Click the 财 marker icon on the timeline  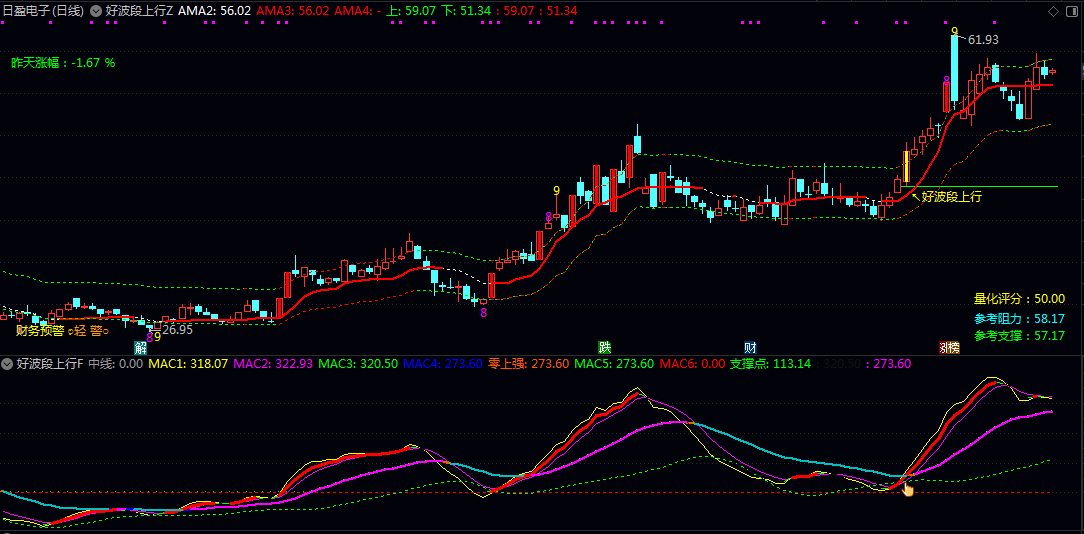pyautogui.click(x=750, y=348)
